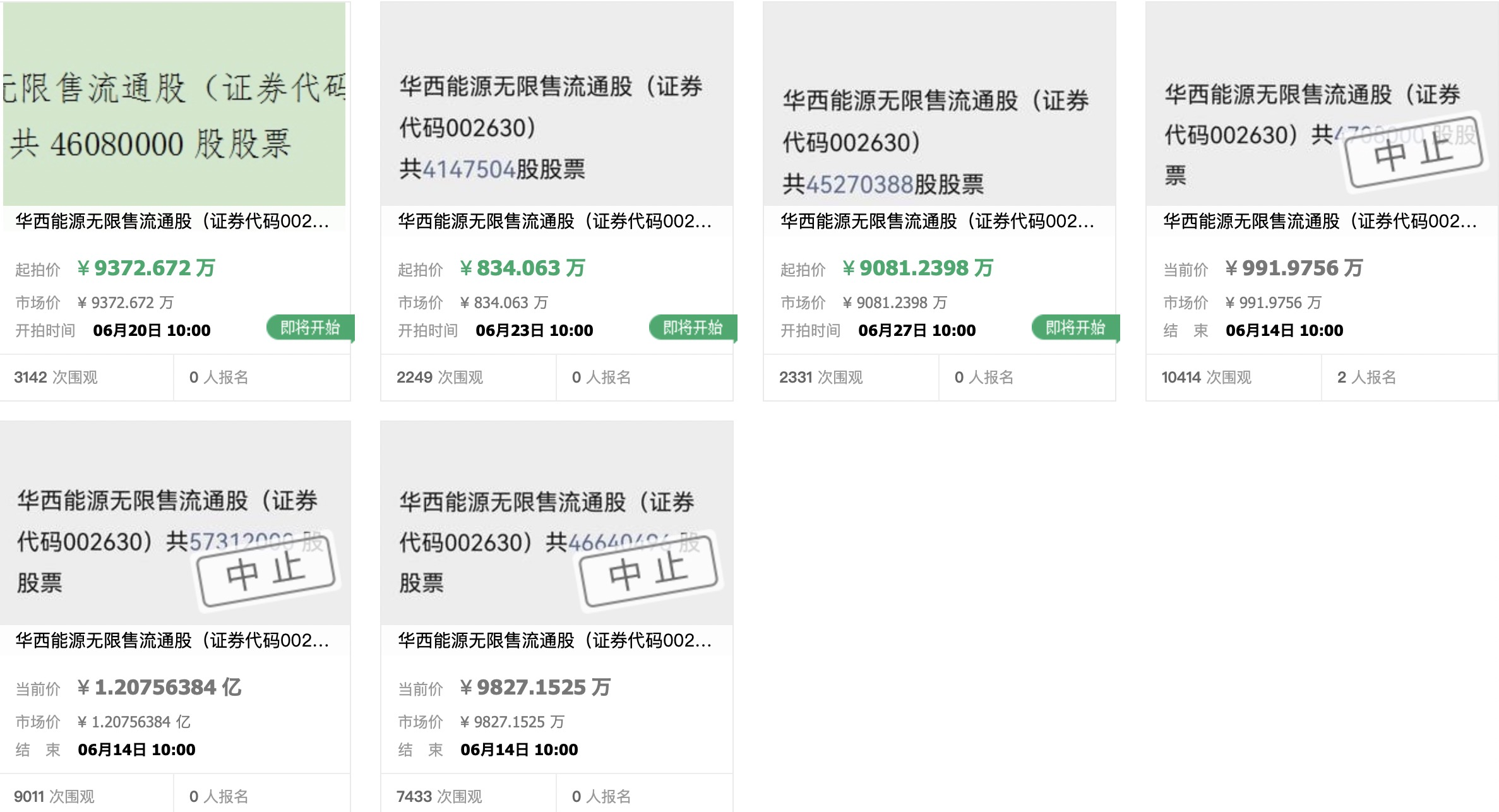The width and height of the screenshot is (1499, 812).
Task: Click the 即将开始 badge for the 06月23日 auction
Action: pyautogui.click(x=693, y=328)
